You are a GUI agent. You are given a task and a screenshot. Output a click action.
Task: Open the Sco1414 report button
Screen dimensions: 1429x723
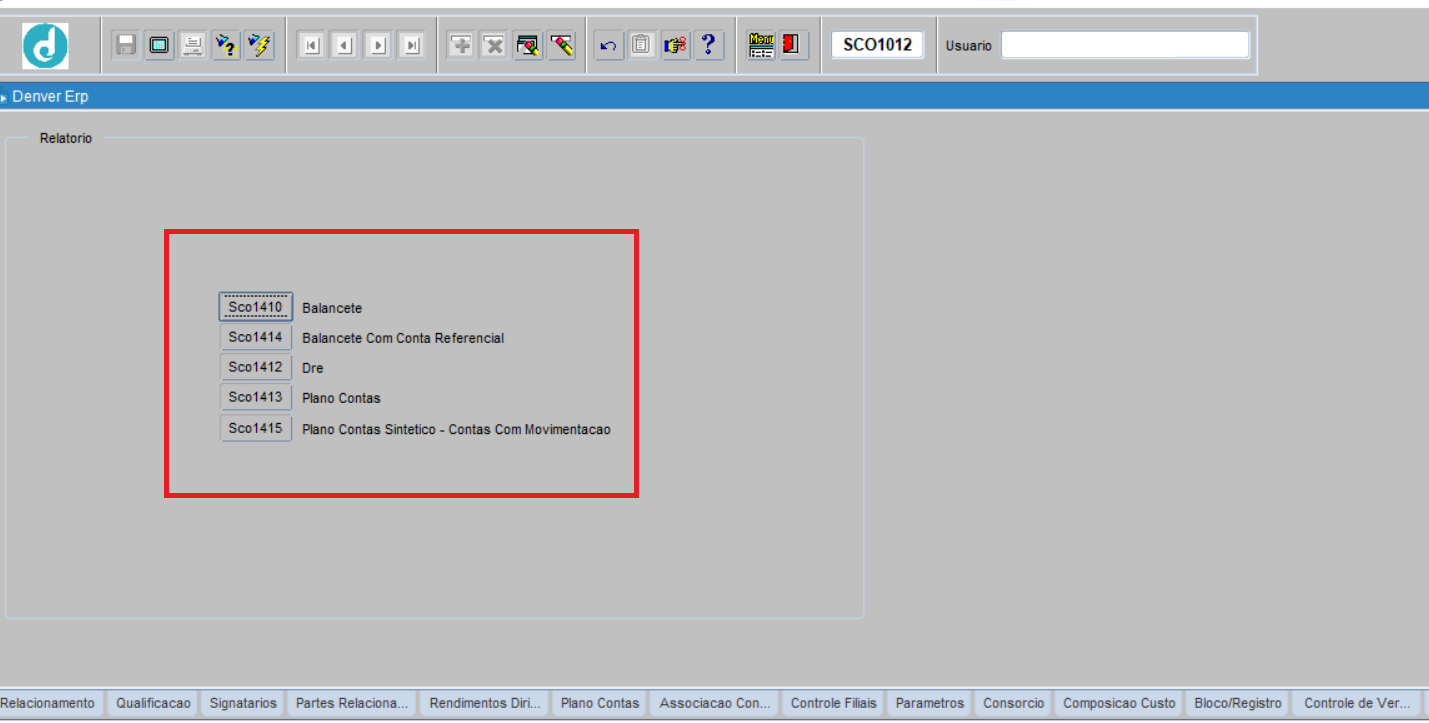point(256,337)
